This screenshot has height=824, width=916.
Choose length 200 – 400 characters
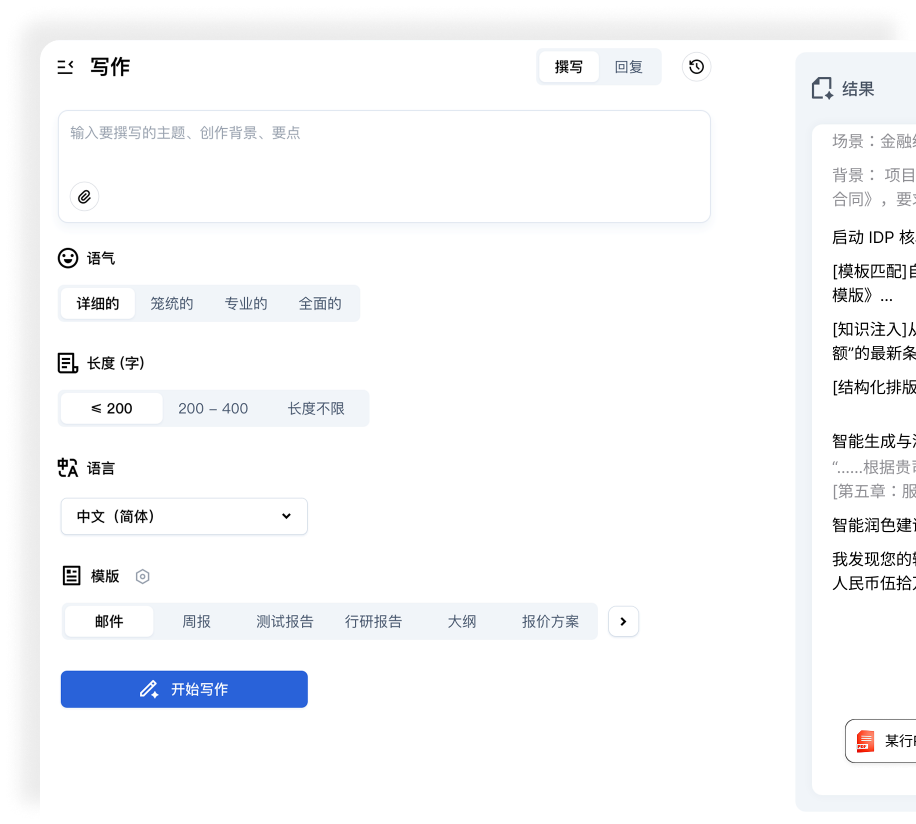pos(213,408)
